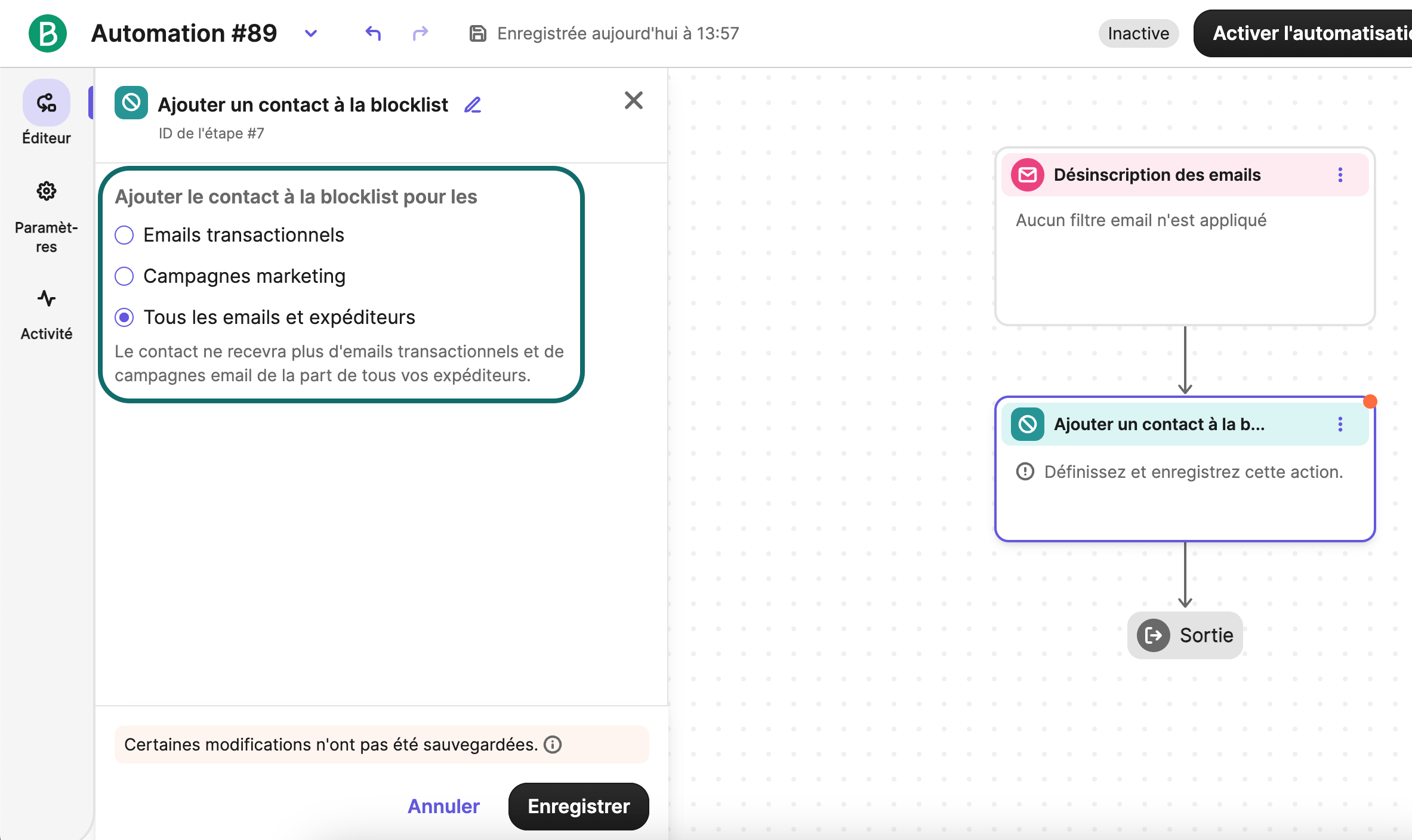Click the save disk icon

coord(477,33)
